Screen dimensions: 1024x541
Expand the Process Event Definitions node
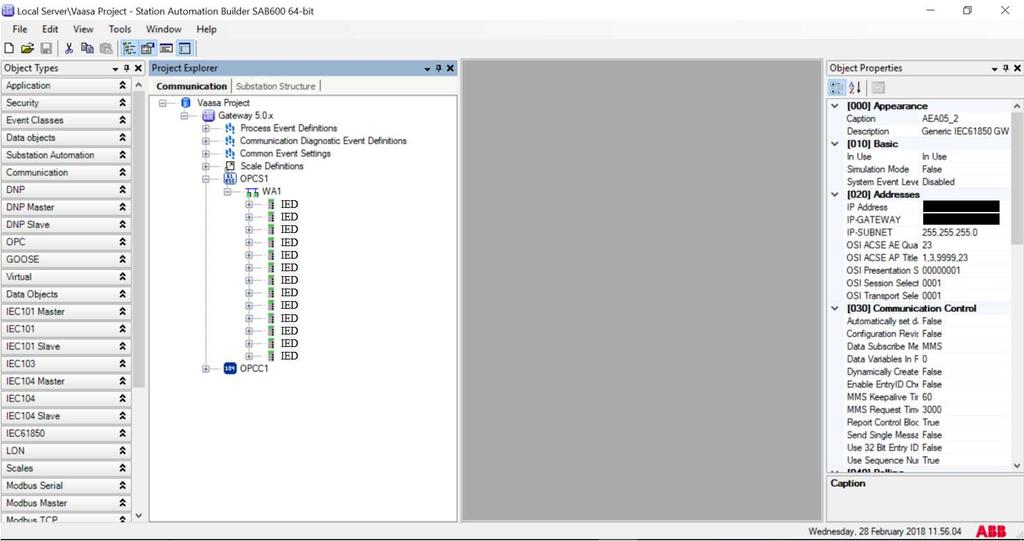click(x=206, y=128)
